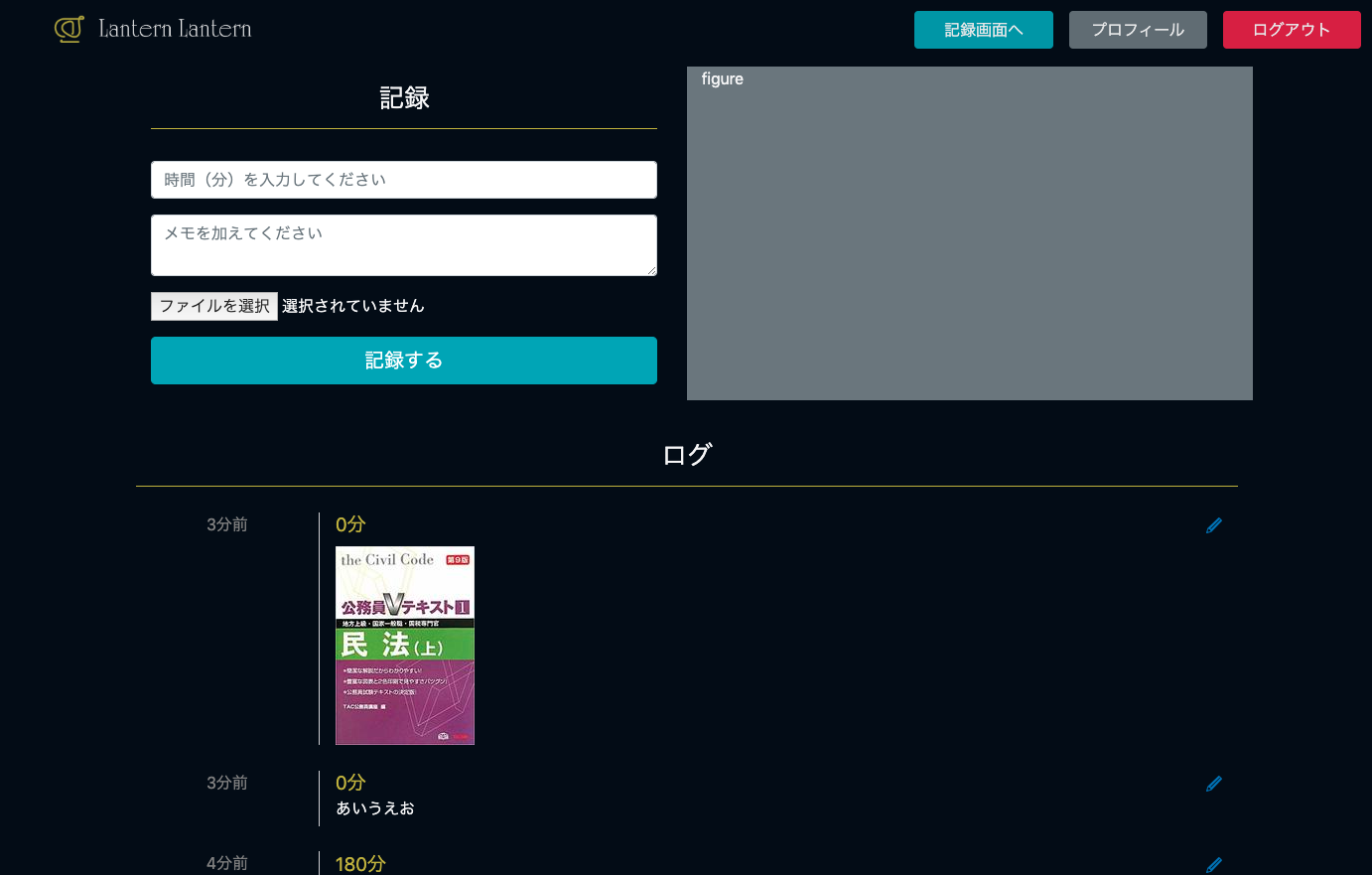Click the Lantern Lantern logo icon
This screenshot has height=875, width=1372.
point(69,29)
